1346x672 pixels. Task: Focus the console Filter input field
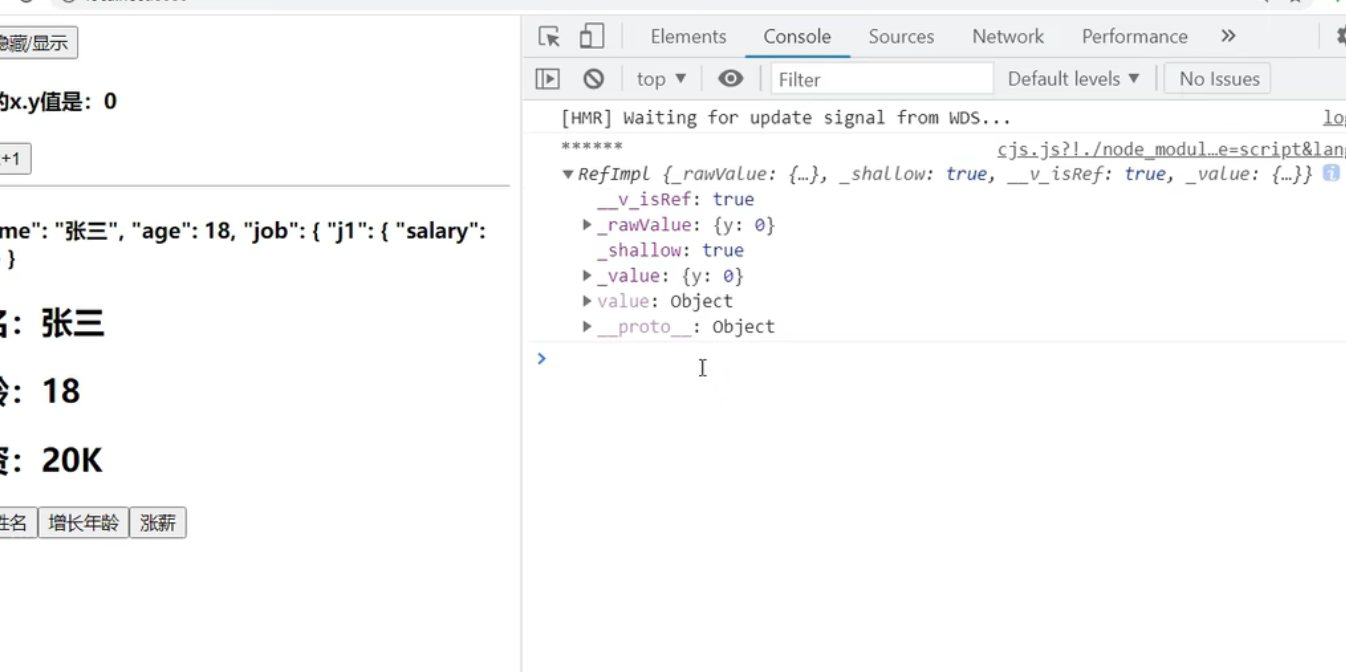click(x=882, y=79)
